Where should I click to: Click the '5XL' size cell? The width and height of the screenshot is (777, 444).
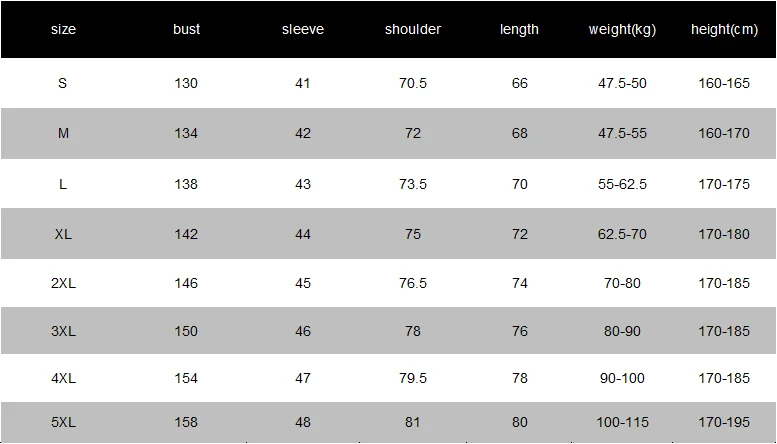click(x=63, y=422)
